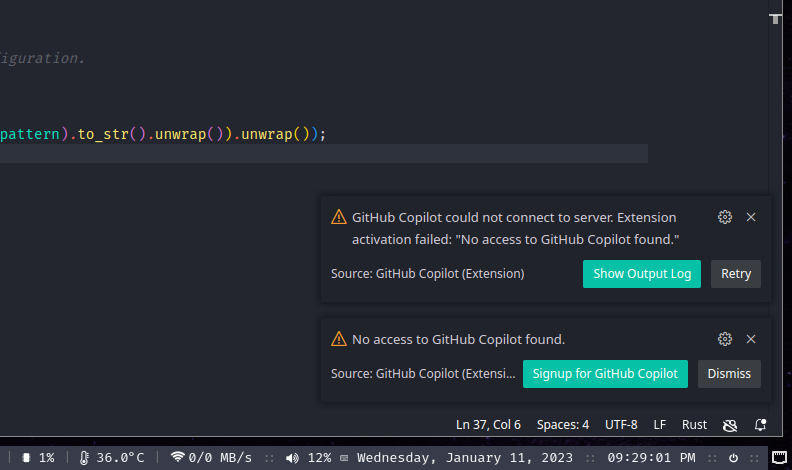Viewport: 792px width, 470px height.
Task: Close the 'could not connect to server' notification
Action: pyautogui.click(x=751, y=217)
